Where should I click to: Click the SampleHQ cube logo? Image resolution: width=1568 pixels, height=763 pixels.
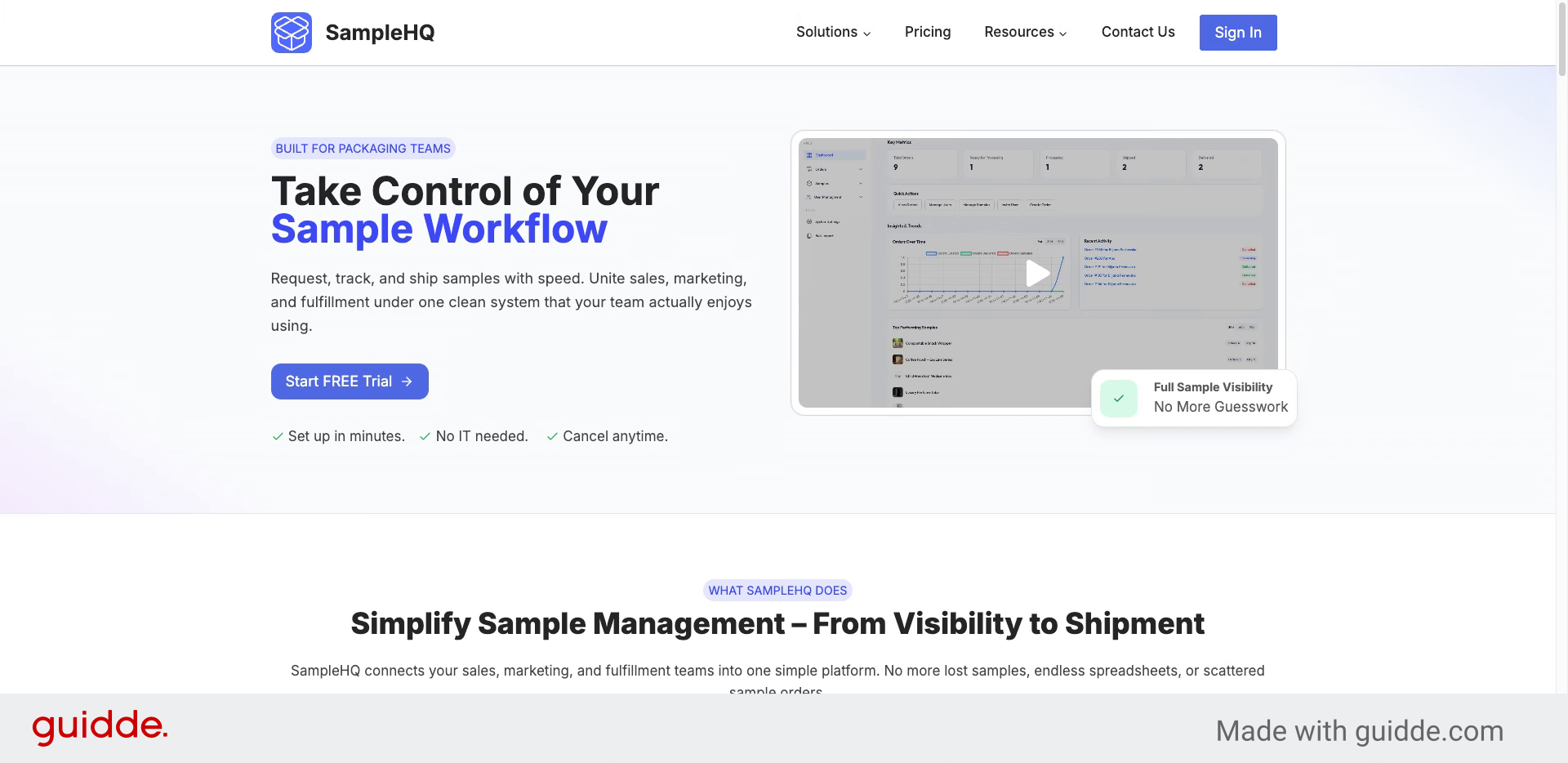[292, 33]
